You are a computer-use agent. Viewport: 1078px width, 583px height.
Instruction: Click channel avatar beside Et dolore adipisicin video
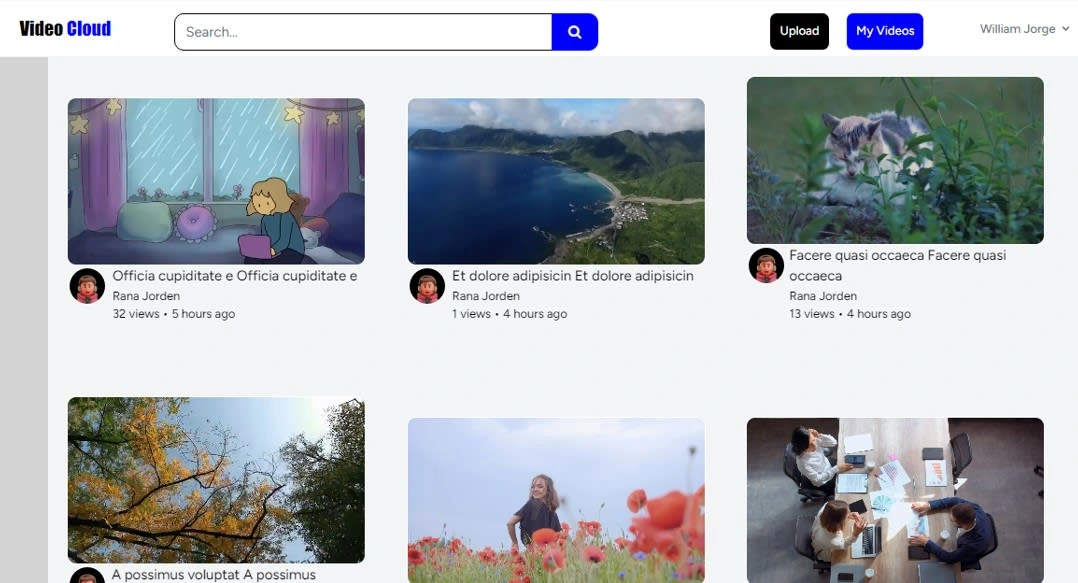pyautogui.click(x=427, y=286)
